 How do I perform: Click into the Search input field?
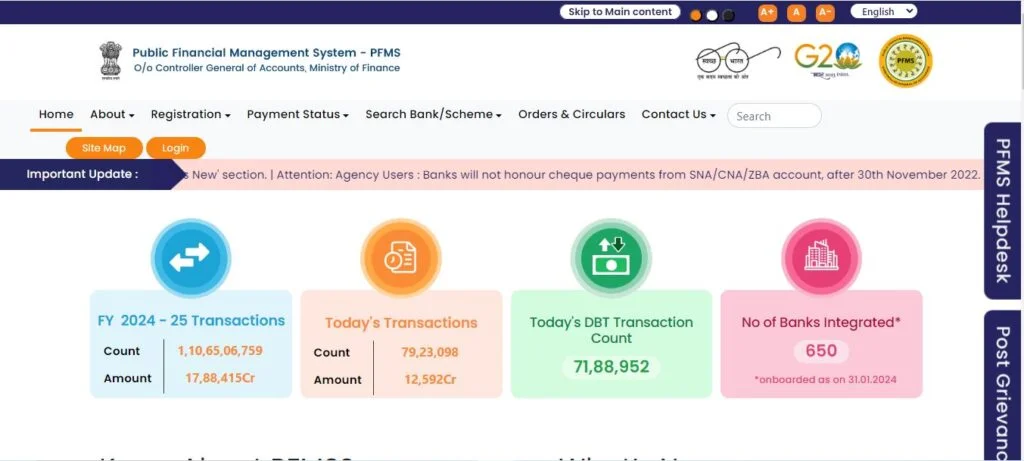pyautogui.click(x=774, y=116)
